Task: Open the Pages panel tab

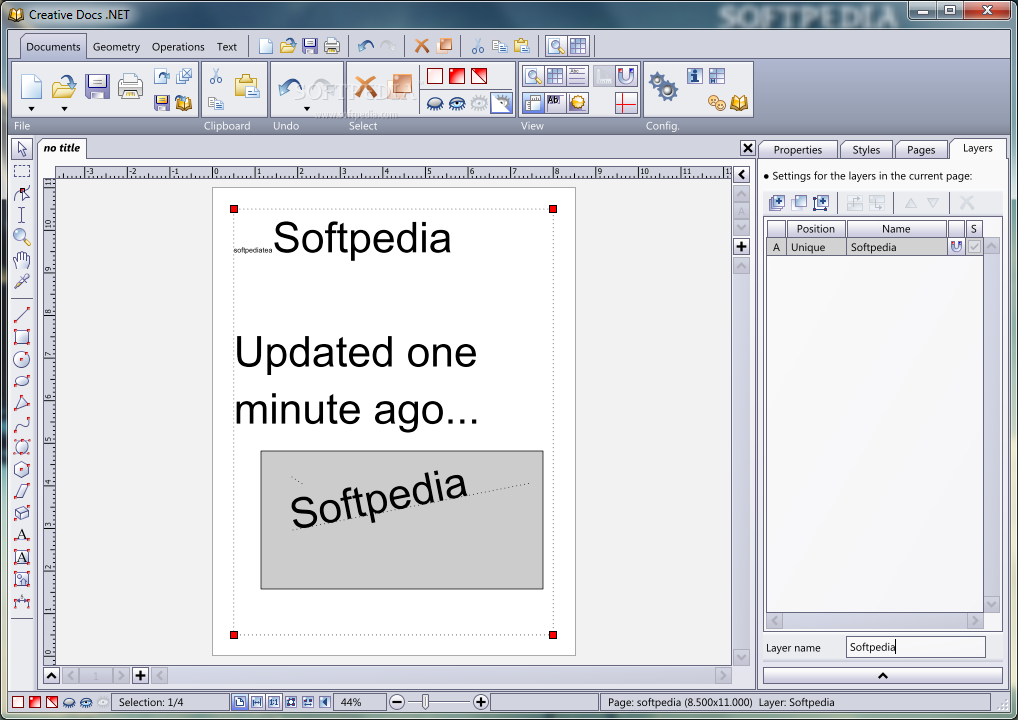Action: (x=921, y=150)
